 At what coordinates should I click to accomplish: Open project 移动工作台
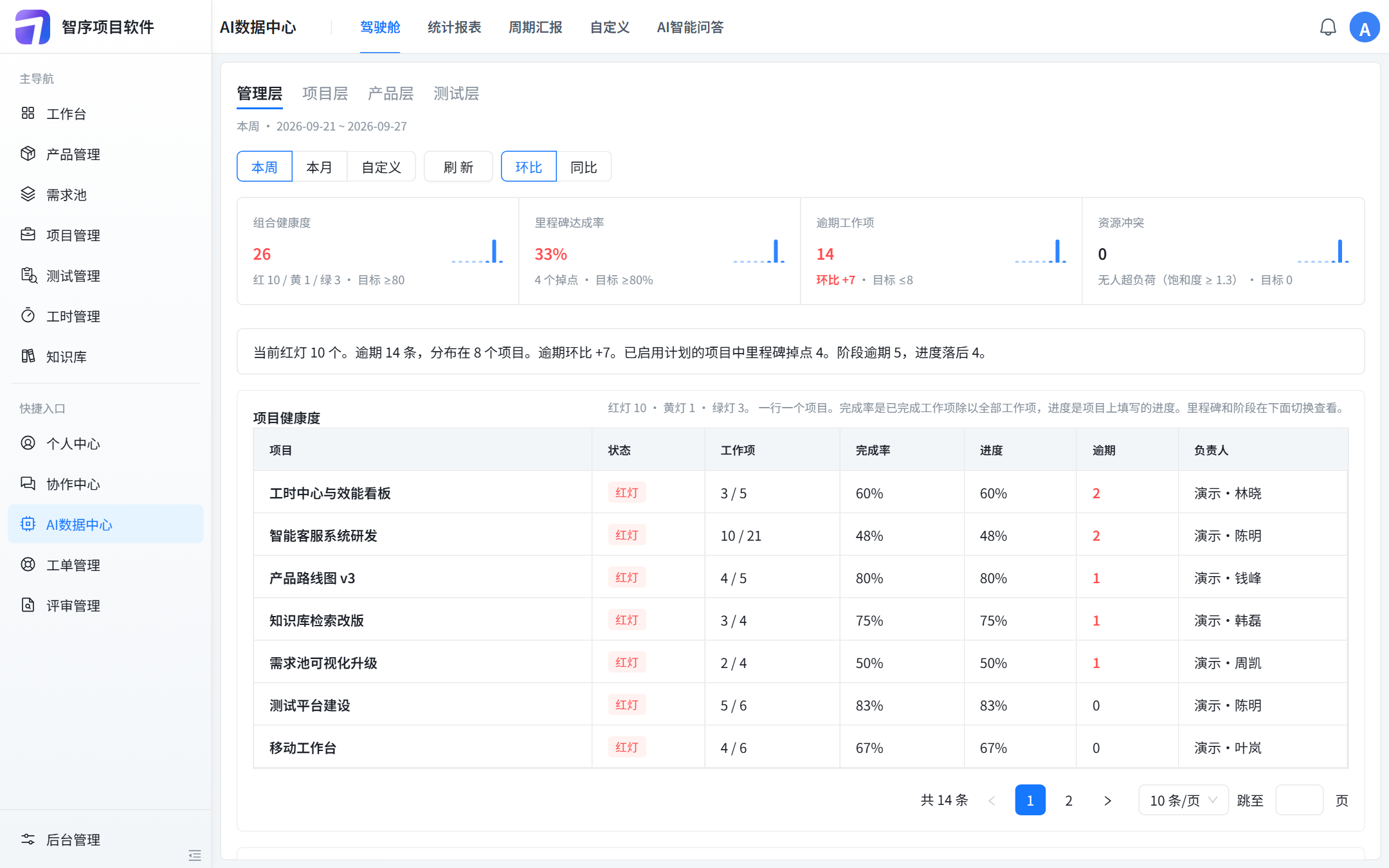point(303,748)
